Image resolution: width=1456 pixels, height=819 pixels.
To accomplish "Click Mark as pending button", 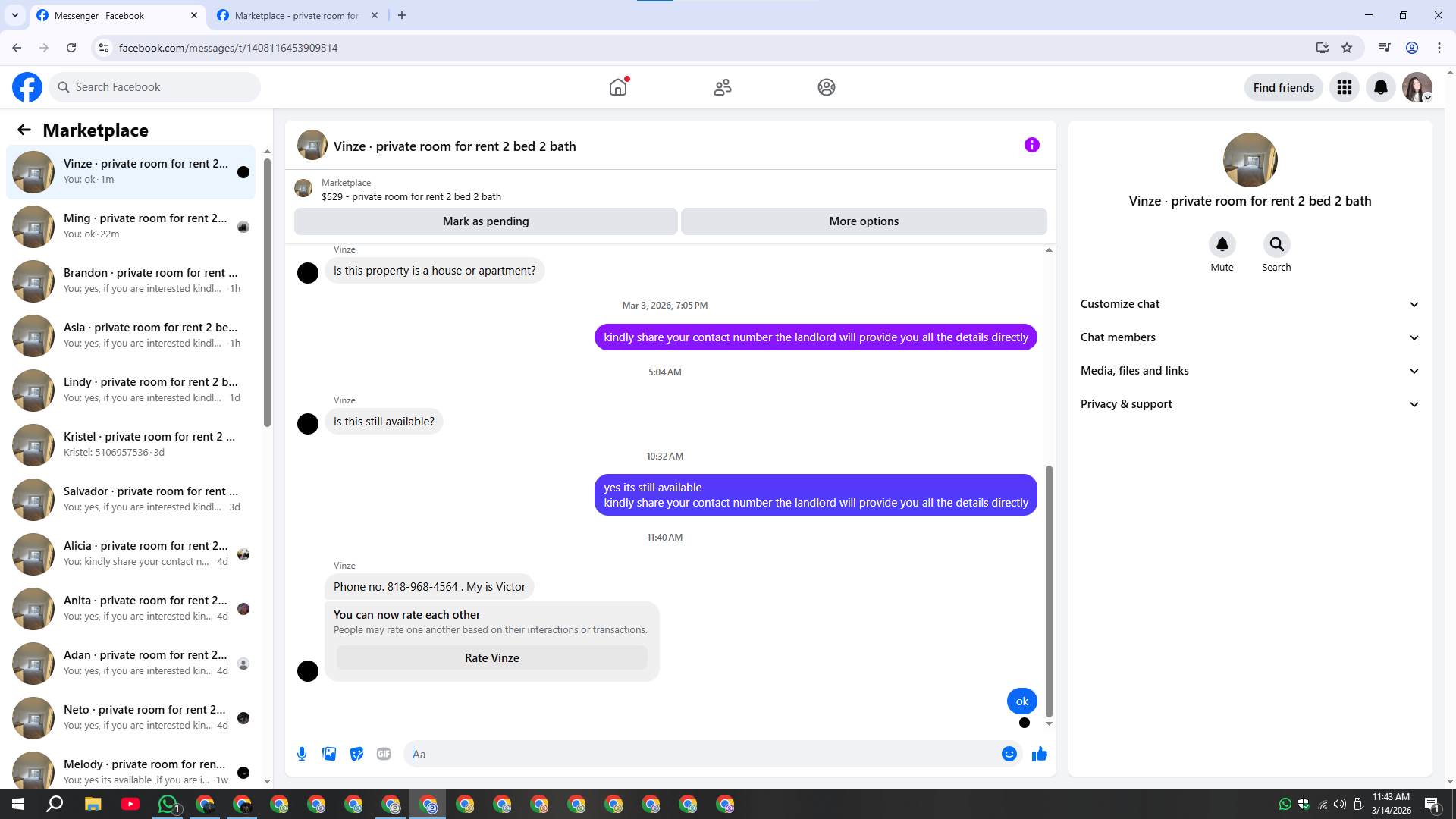I will [x=486, y=221].
